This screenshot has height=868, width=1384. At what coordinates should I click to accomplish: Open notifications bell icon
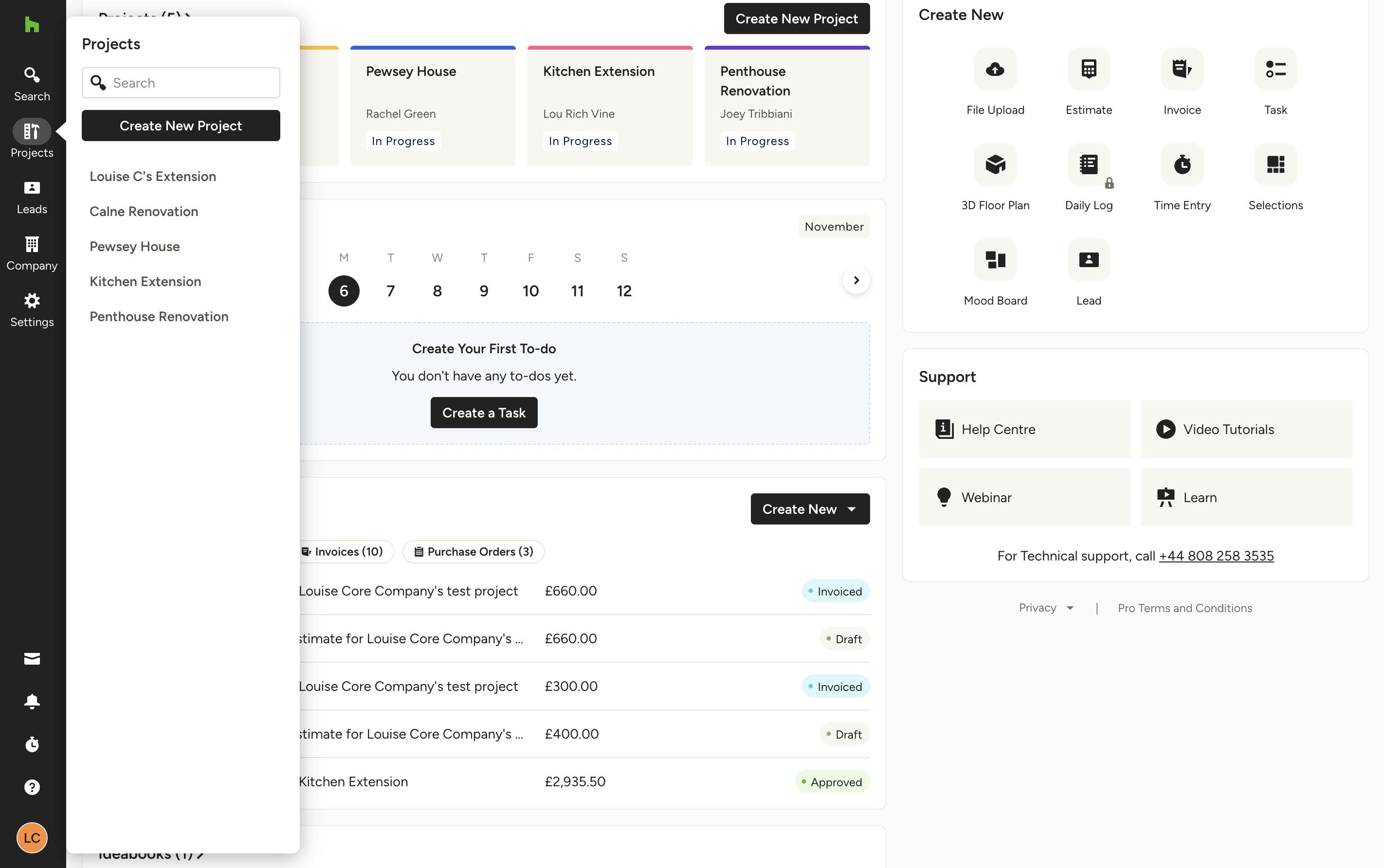click(32, 701)
